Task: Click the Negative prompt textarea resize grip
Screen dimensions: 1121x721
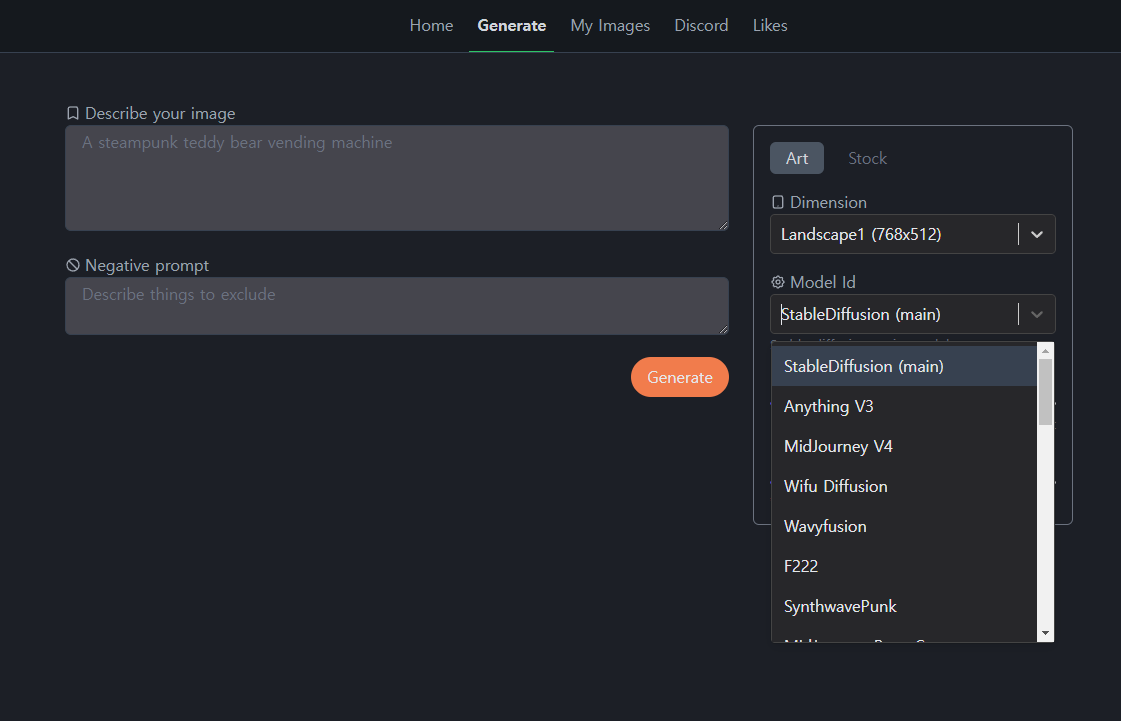Action: [724, 329]
